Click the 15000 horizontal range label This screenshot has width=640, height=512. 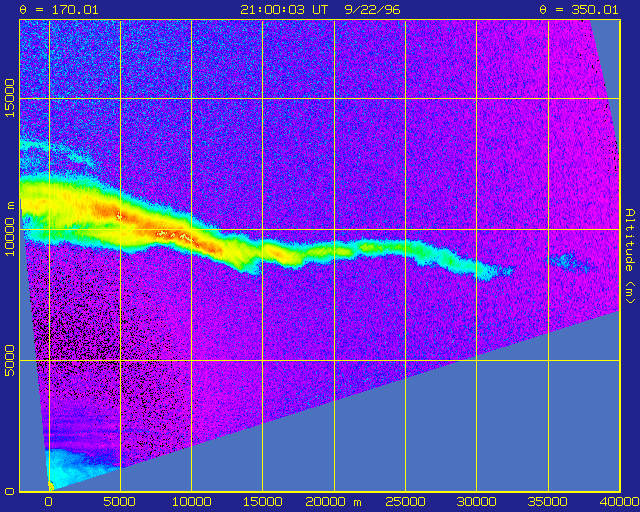(x=263, y=502)
